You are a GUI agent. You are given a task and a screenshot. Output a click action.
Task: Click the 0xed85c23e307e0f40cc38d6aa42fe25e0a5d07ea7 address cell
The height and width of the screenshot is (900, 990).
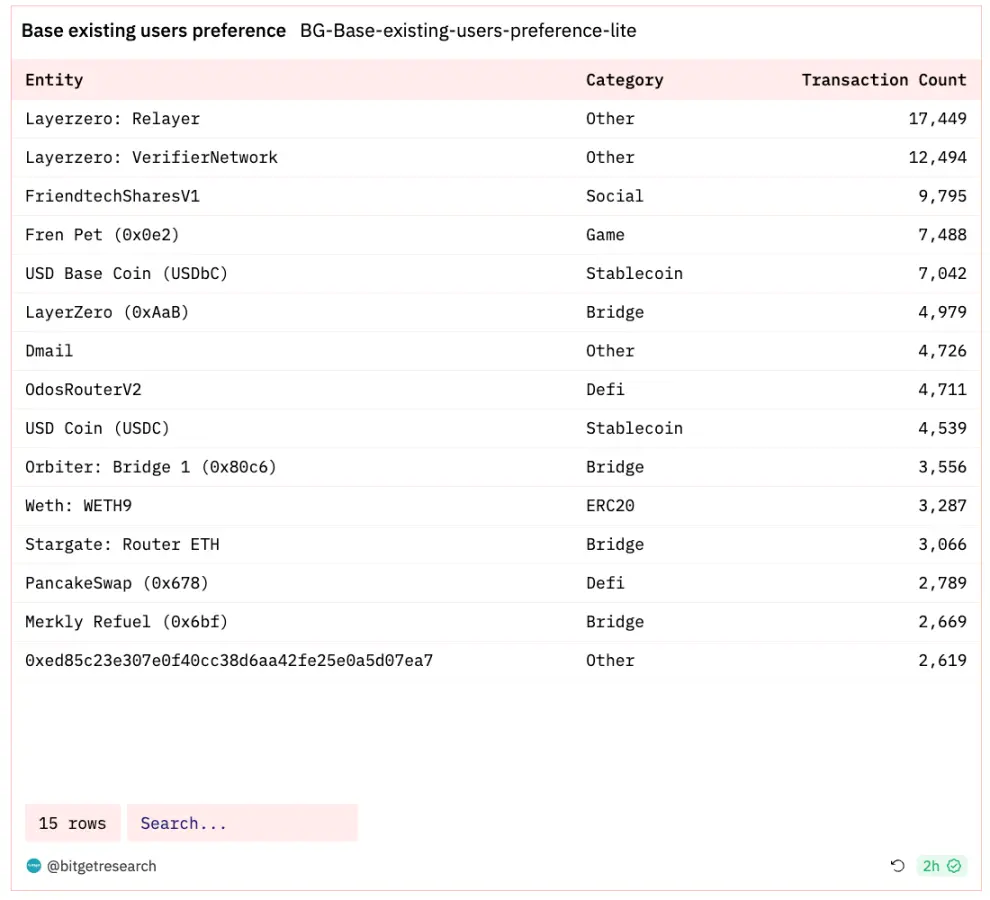pos(229,661)
